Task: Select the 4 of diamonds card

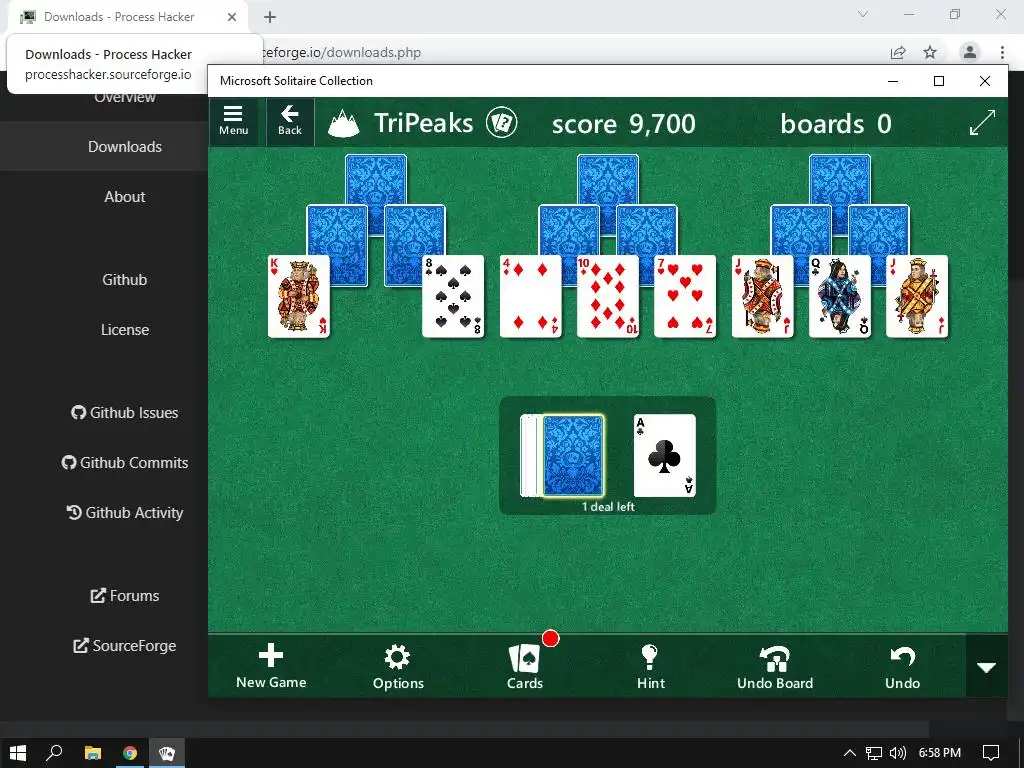Action: pos(530,296)
